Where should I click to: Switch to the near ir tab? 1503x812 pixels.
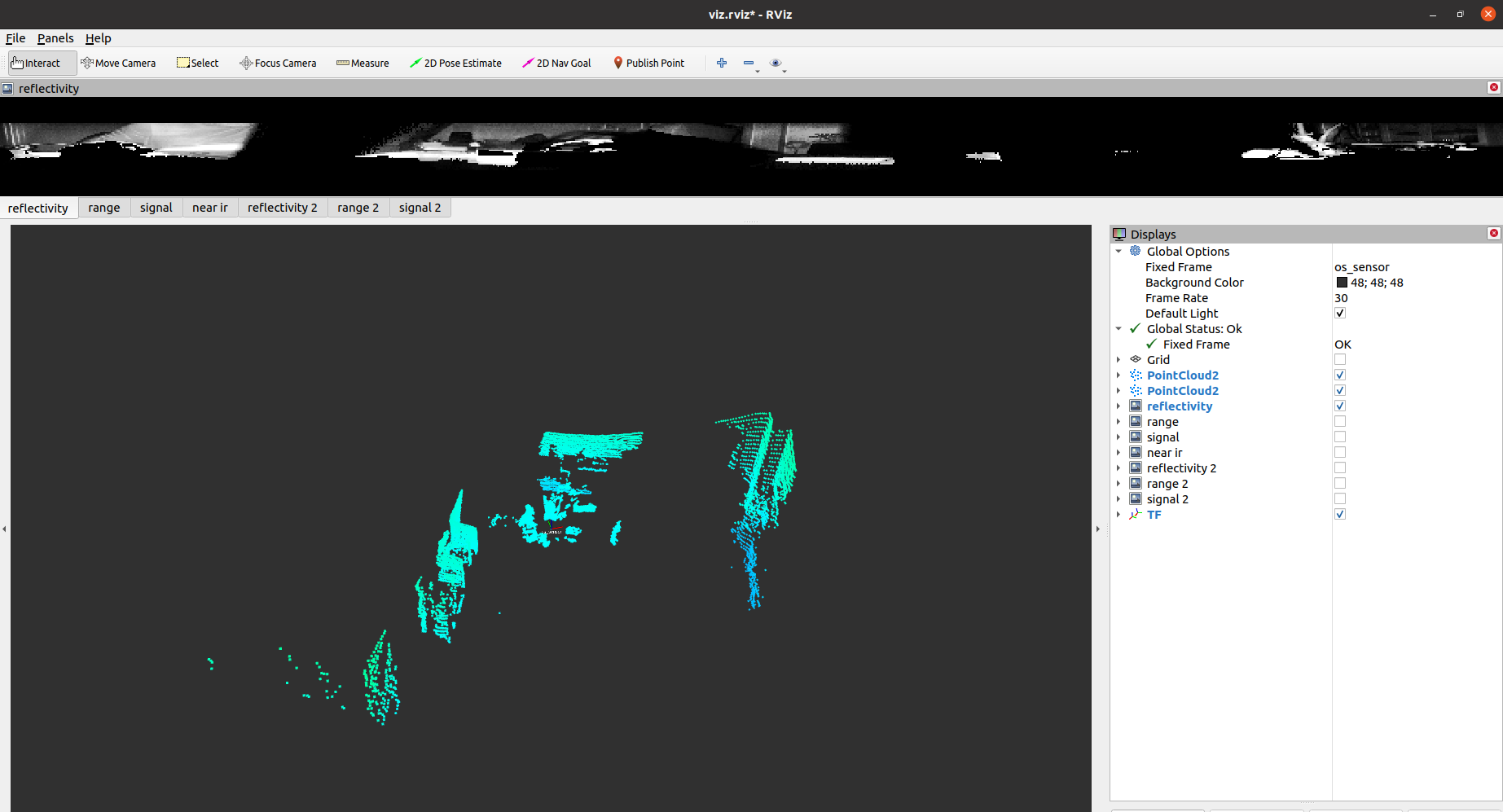click(210, 208)
